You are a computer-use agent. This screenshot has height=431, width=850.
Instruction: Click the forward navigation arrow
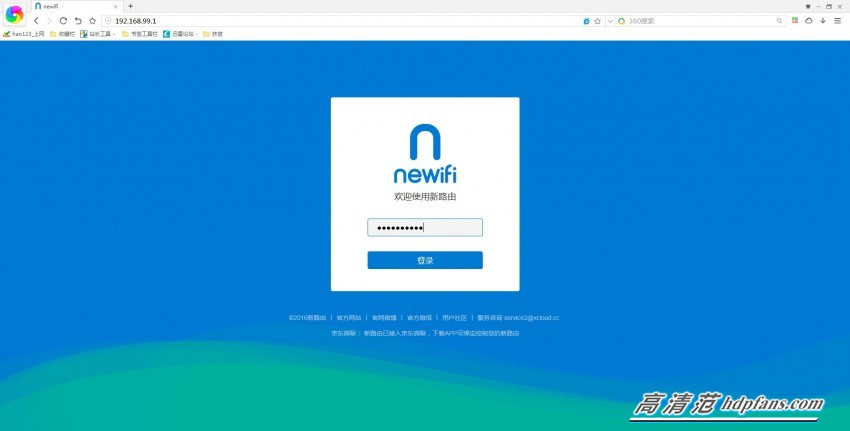point(49,21)
